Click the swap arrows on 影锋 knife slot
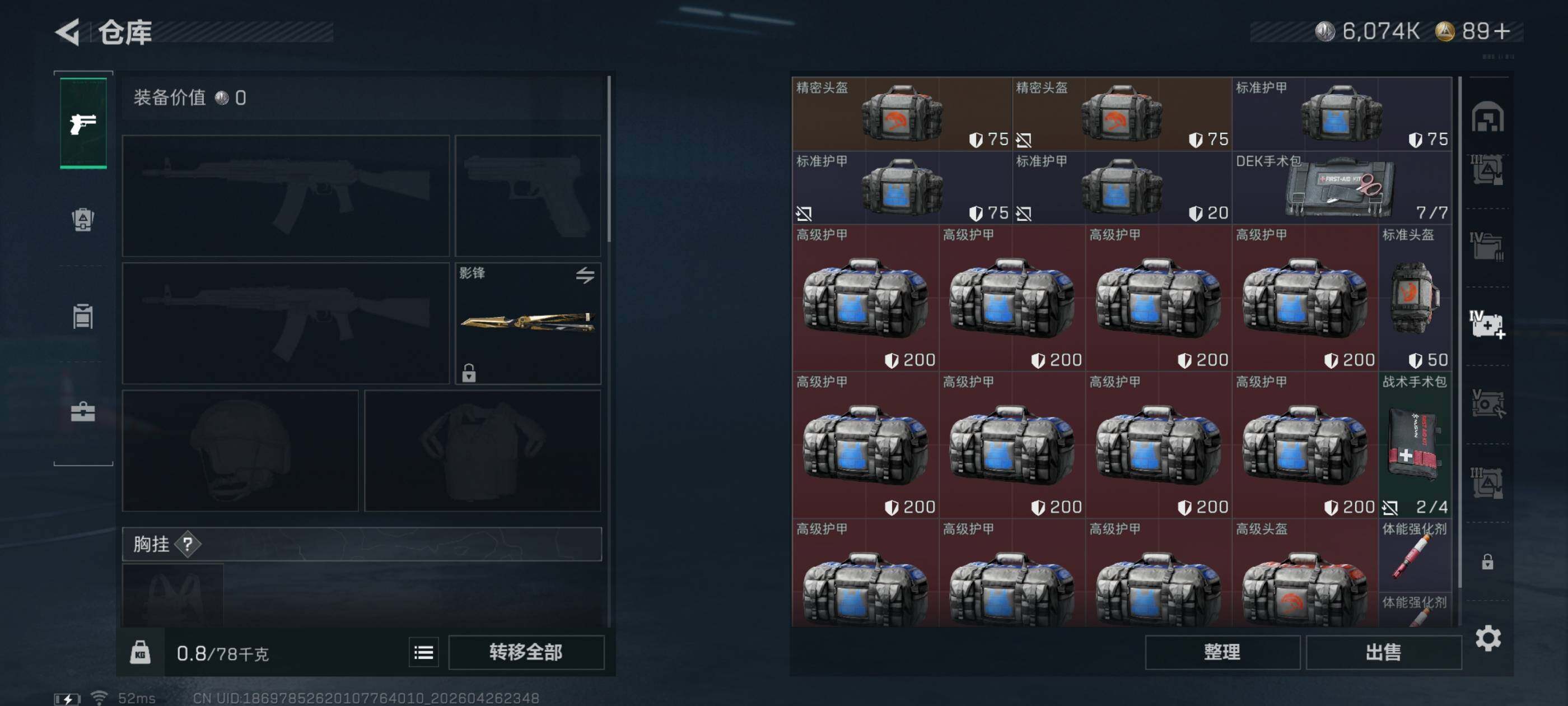Screen dimensions: 1568x706 point(585,275)
